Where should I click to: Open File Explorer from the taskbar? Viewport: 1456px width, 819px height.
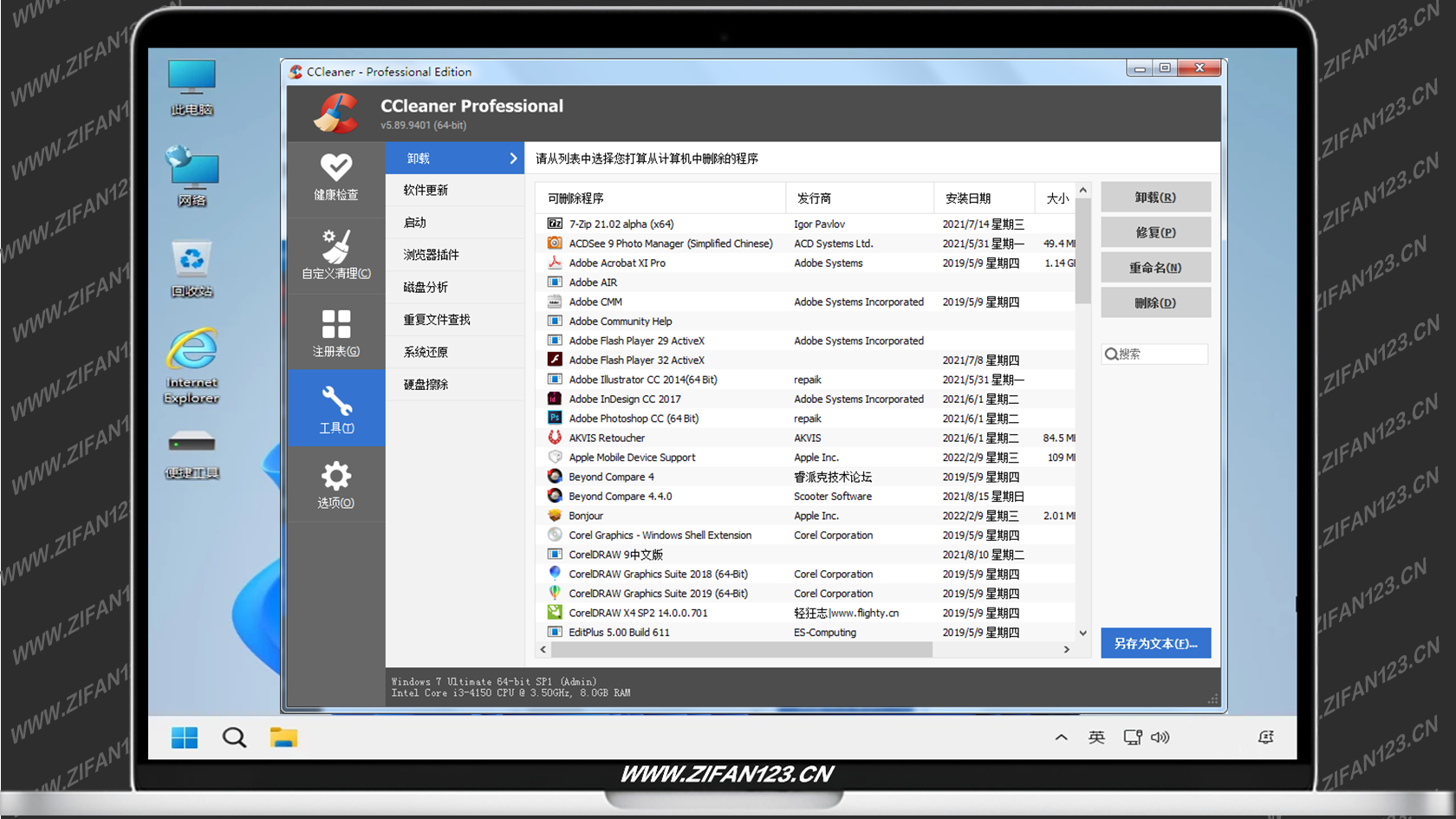(x=283, y=738)
